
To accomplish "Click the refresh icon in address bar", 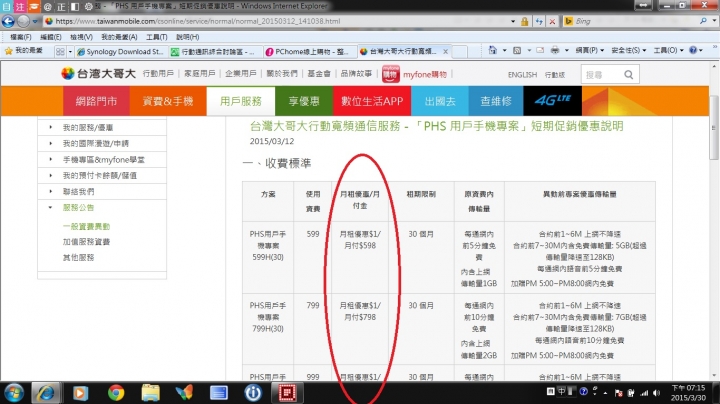I will click(539, 21).
